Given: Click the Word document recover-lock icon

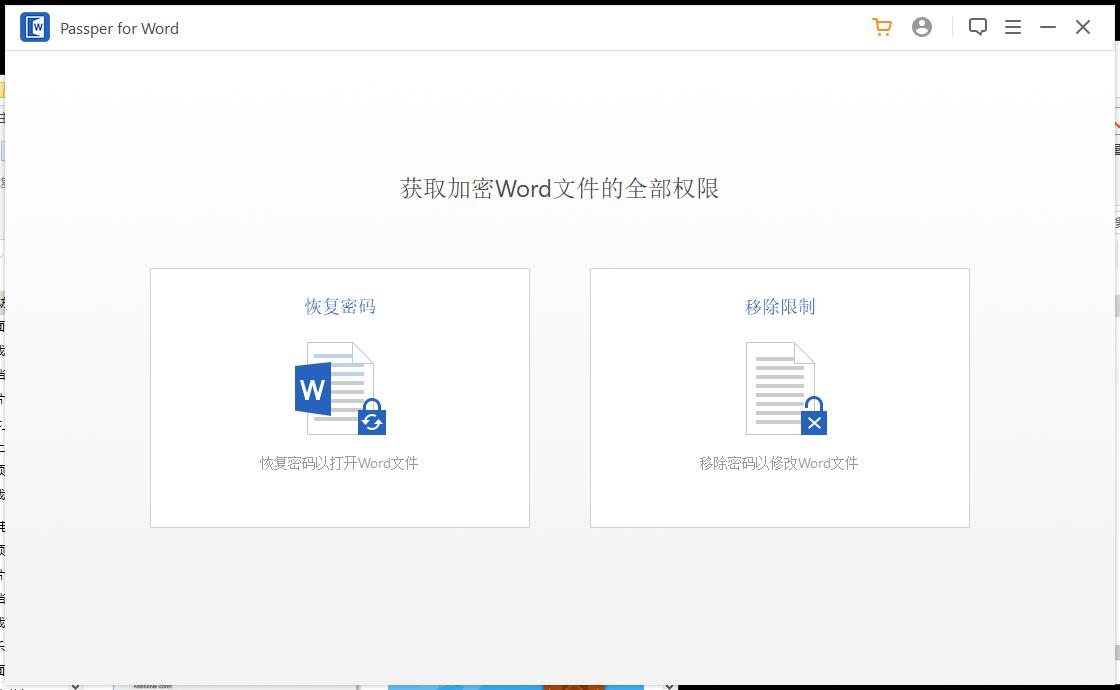Looking at the screenshot, I should [x=340, y=389].
